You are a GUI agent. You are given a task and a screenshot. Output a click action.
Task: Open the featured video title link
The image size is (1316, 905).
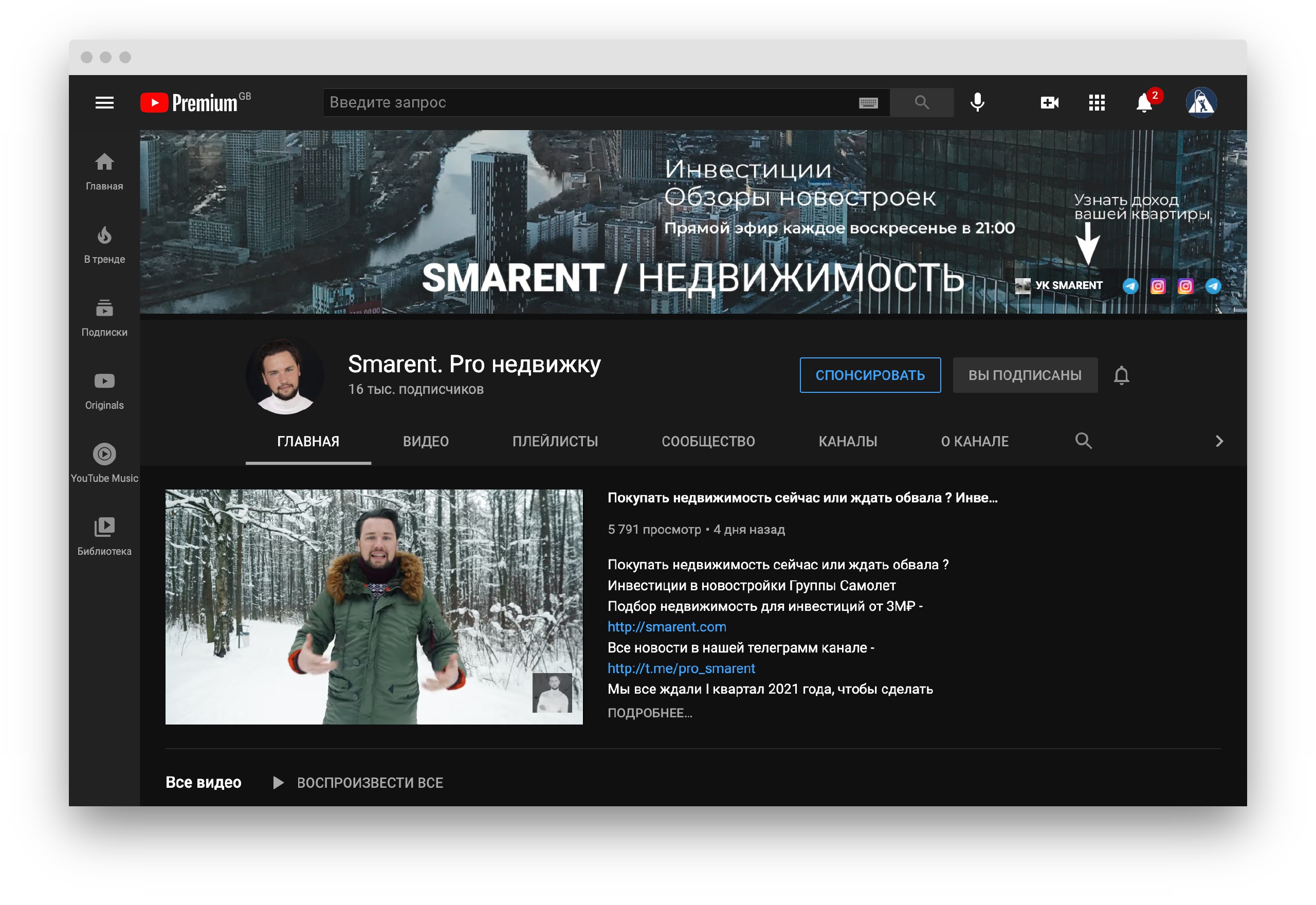[802, 498]
